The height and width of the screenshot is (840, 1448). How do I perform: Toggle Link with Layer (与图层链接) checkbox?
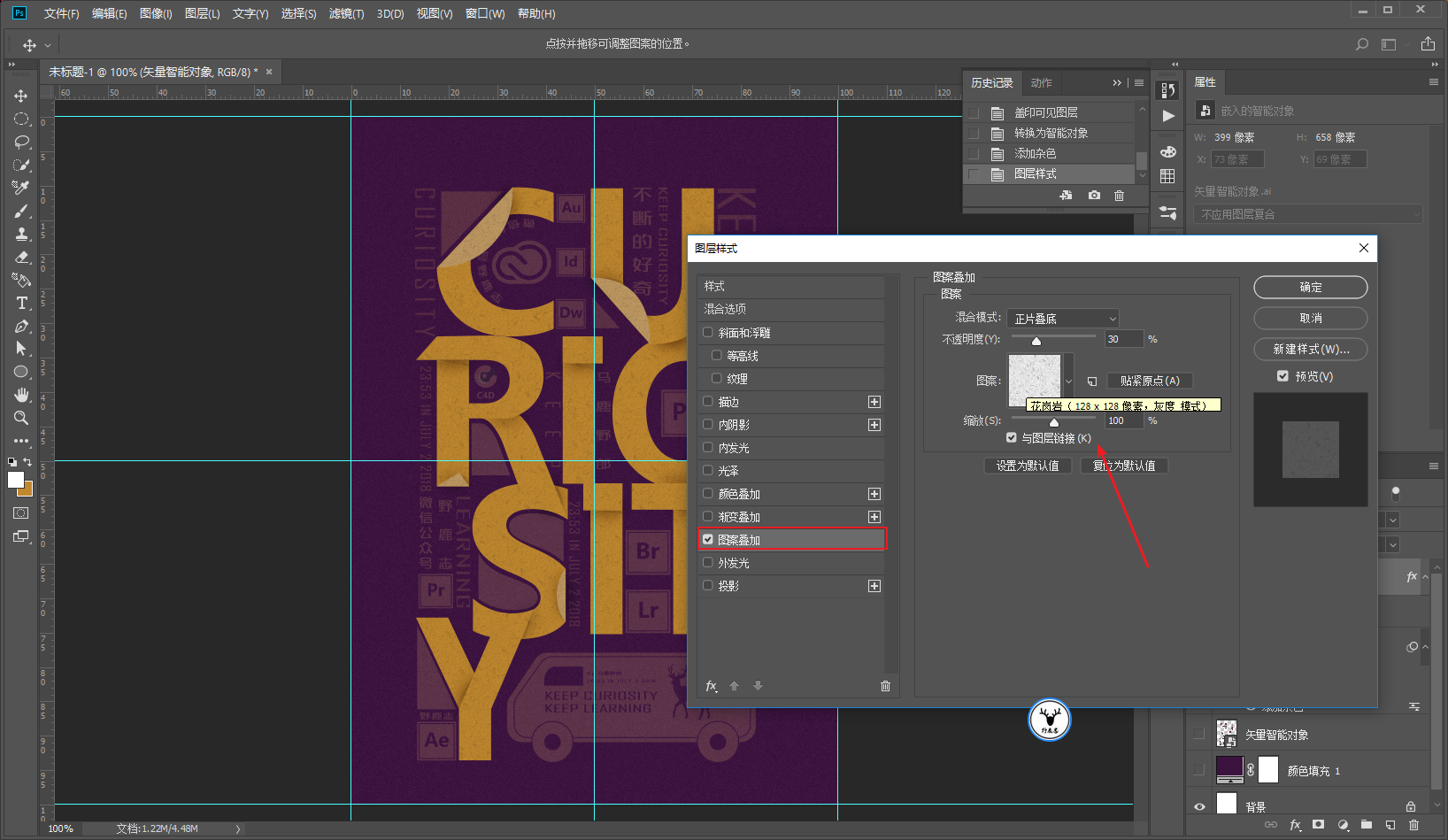(x=1012, y=437)
